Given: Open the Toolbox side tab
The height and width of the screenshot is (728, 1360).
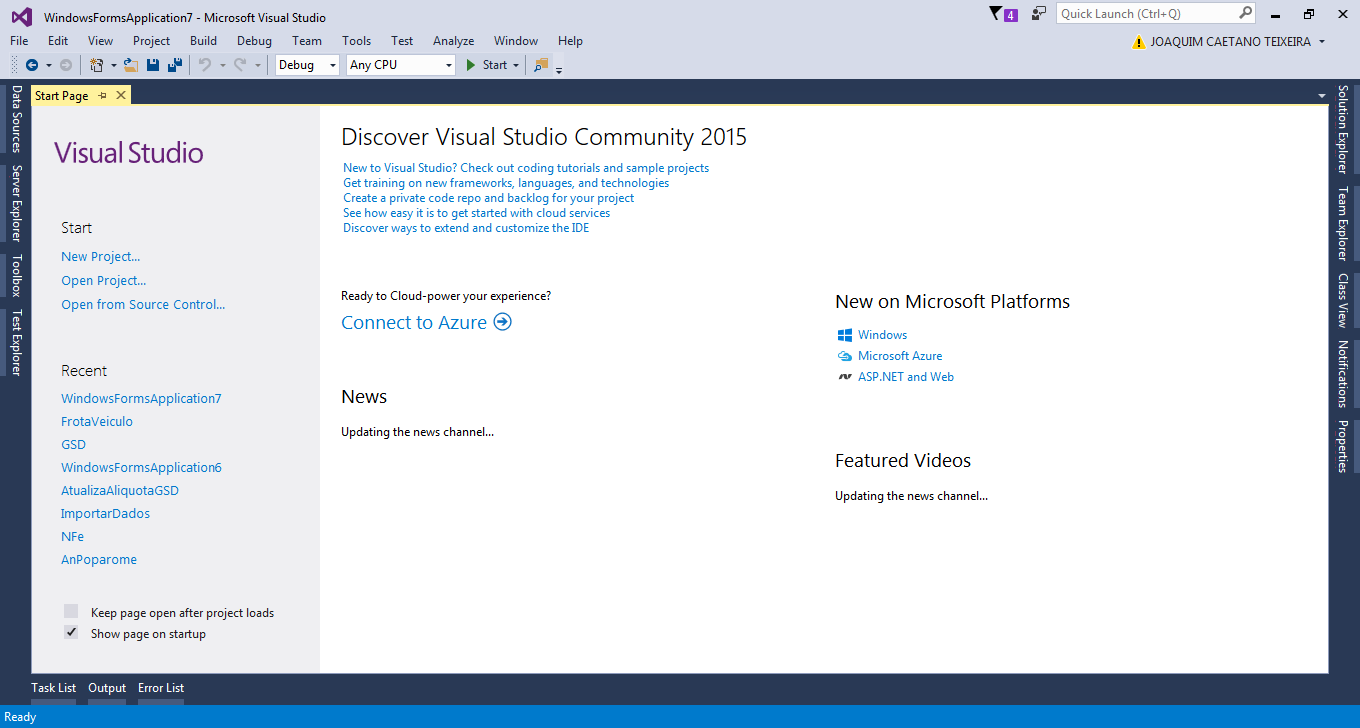Looking at the screenshot, I should pyautogui.click(x=16, y=276).
